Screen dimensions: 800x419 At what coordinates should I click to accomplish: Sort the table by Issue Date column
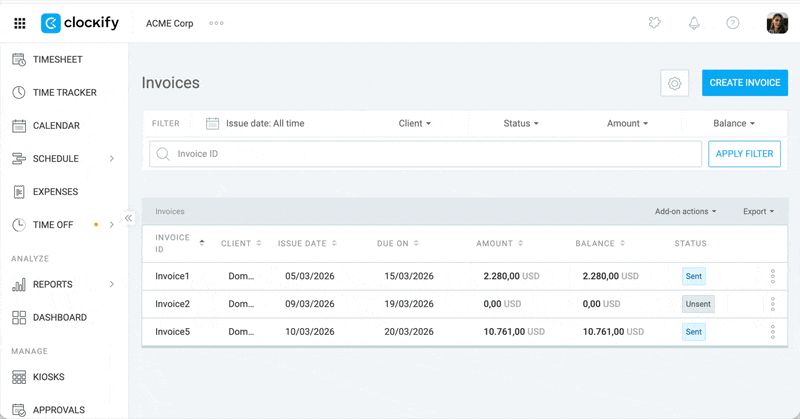click(x=307, y=243)
